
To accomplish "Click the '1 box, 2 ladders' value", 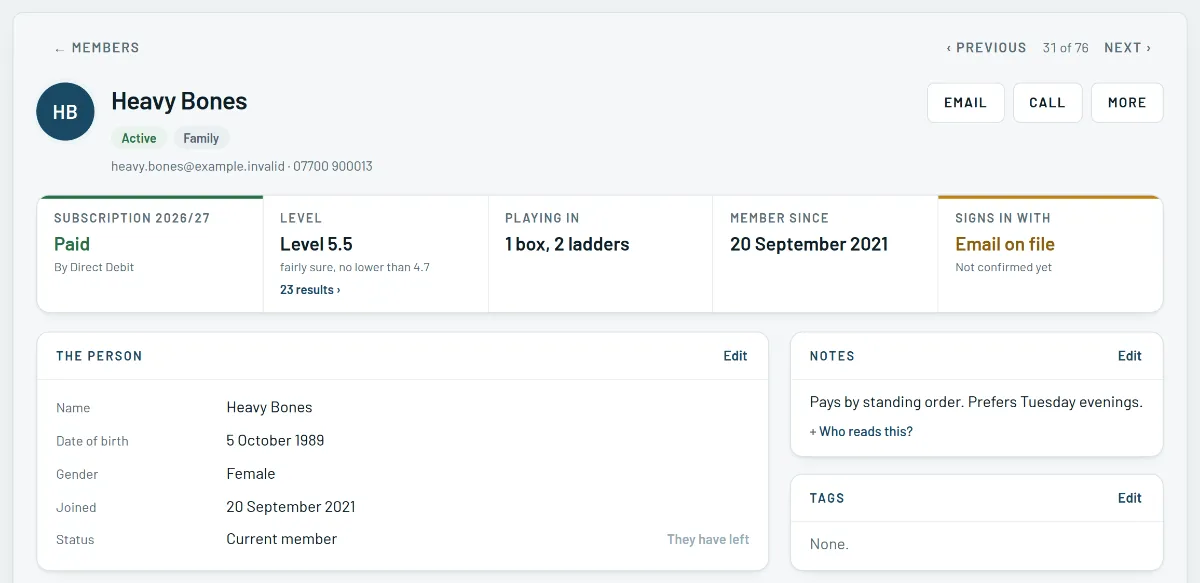I will pyautogui.click(x=567, y=244).
